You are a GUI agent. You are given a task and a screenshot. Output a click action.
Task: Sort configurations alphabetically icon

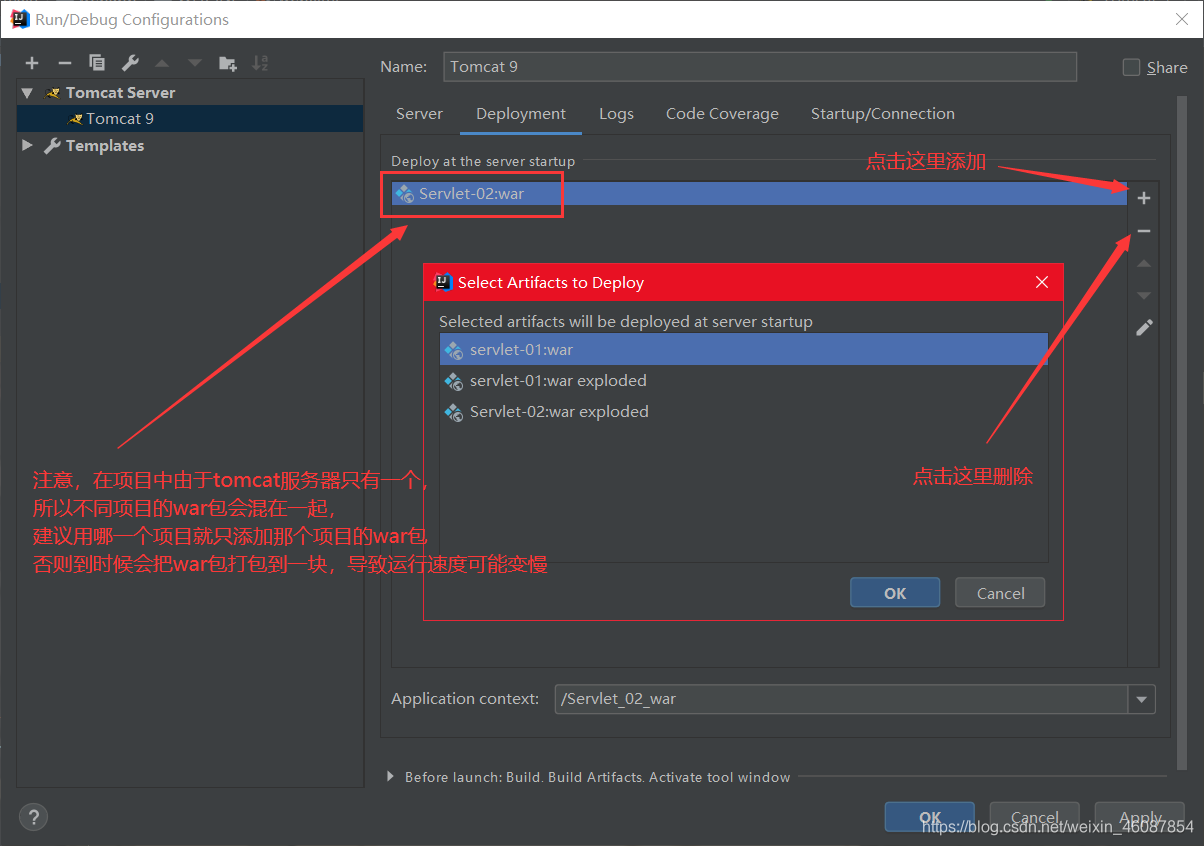click(260, 63)
